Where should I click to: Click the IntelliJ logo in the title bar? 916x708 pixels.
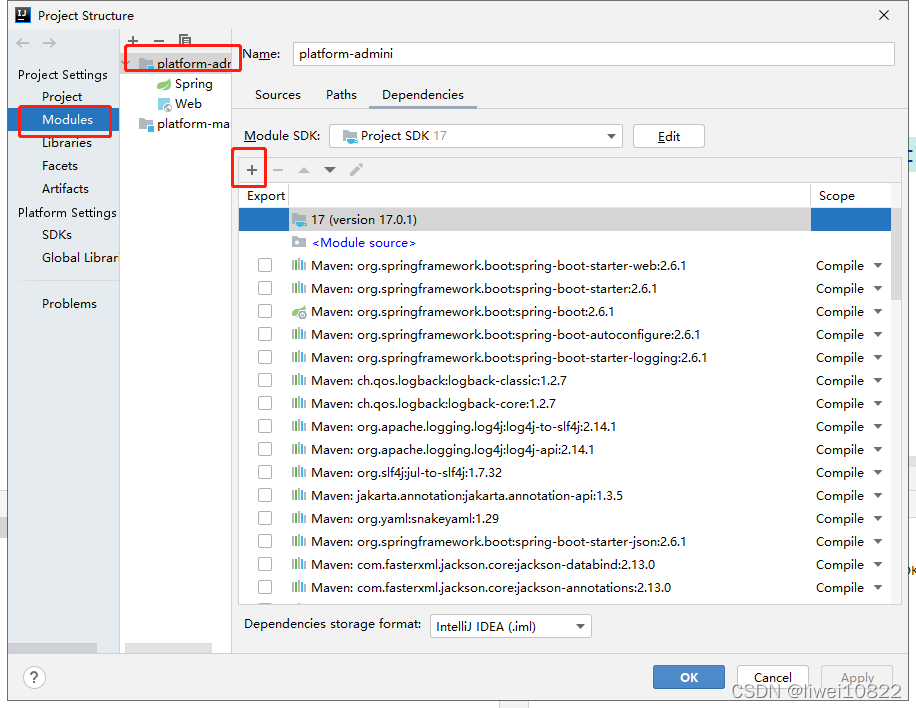23,15
